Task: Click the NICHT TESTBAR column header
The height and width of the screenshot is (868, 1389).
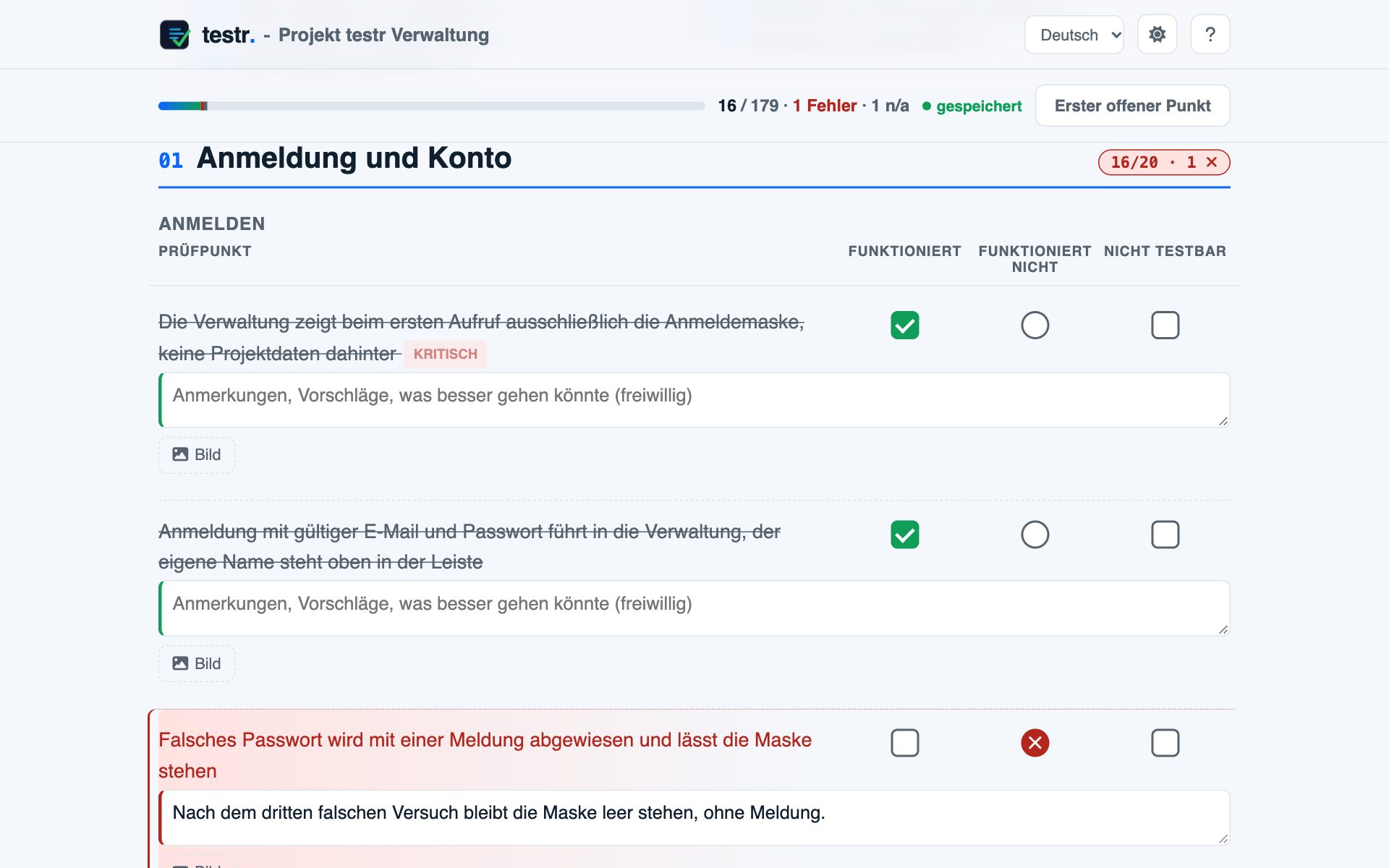Action: (1165, 251)
